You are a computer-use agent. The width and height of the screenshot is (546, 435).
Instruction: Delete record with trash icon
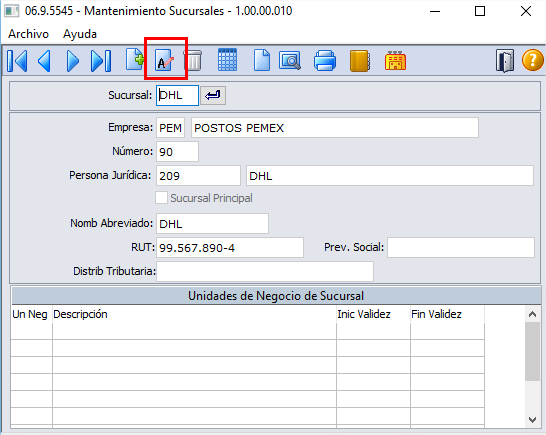[194, 60]
